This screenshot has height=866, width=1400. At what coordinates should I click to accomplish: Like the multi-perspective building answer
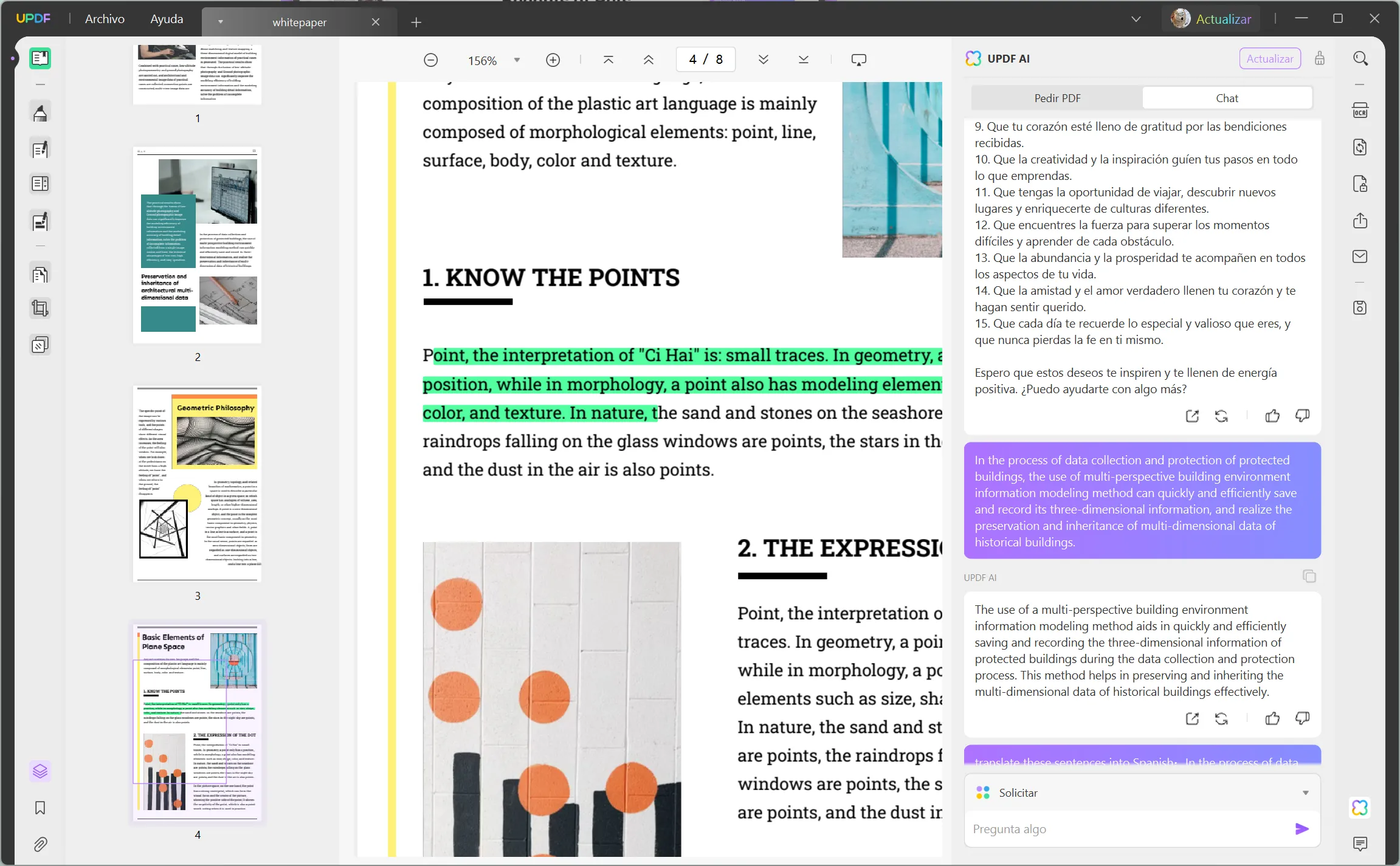[x=1272, y=719]
